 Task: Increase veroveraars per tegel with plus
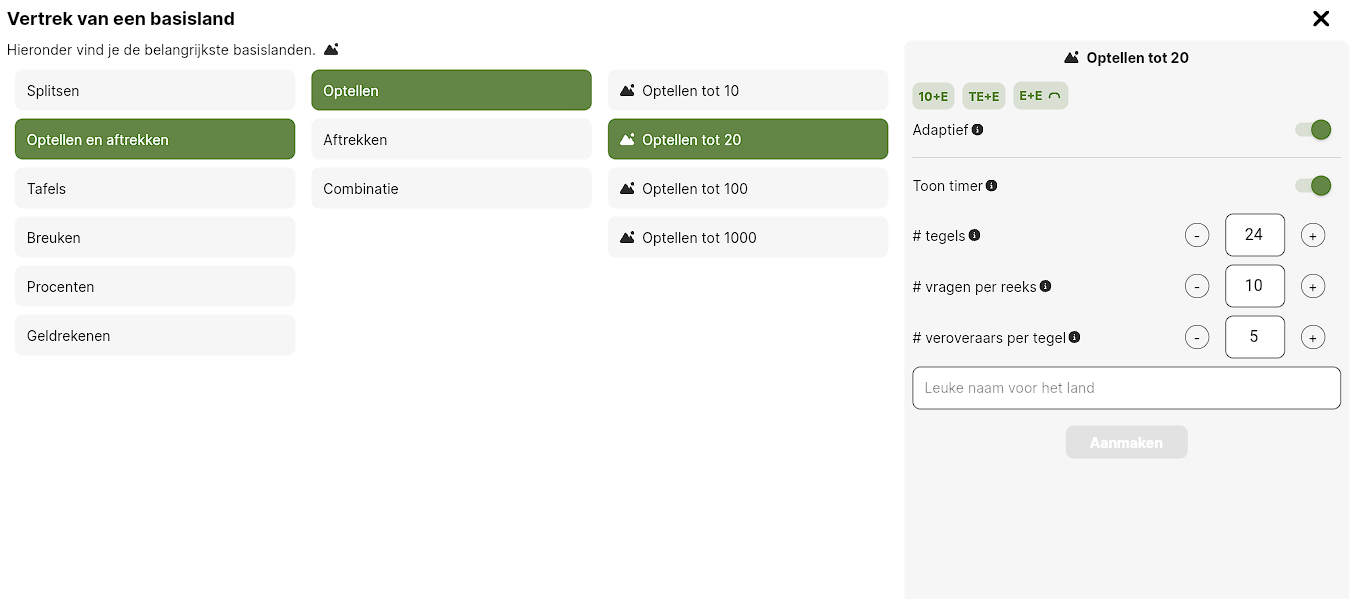coord(1313,338)
